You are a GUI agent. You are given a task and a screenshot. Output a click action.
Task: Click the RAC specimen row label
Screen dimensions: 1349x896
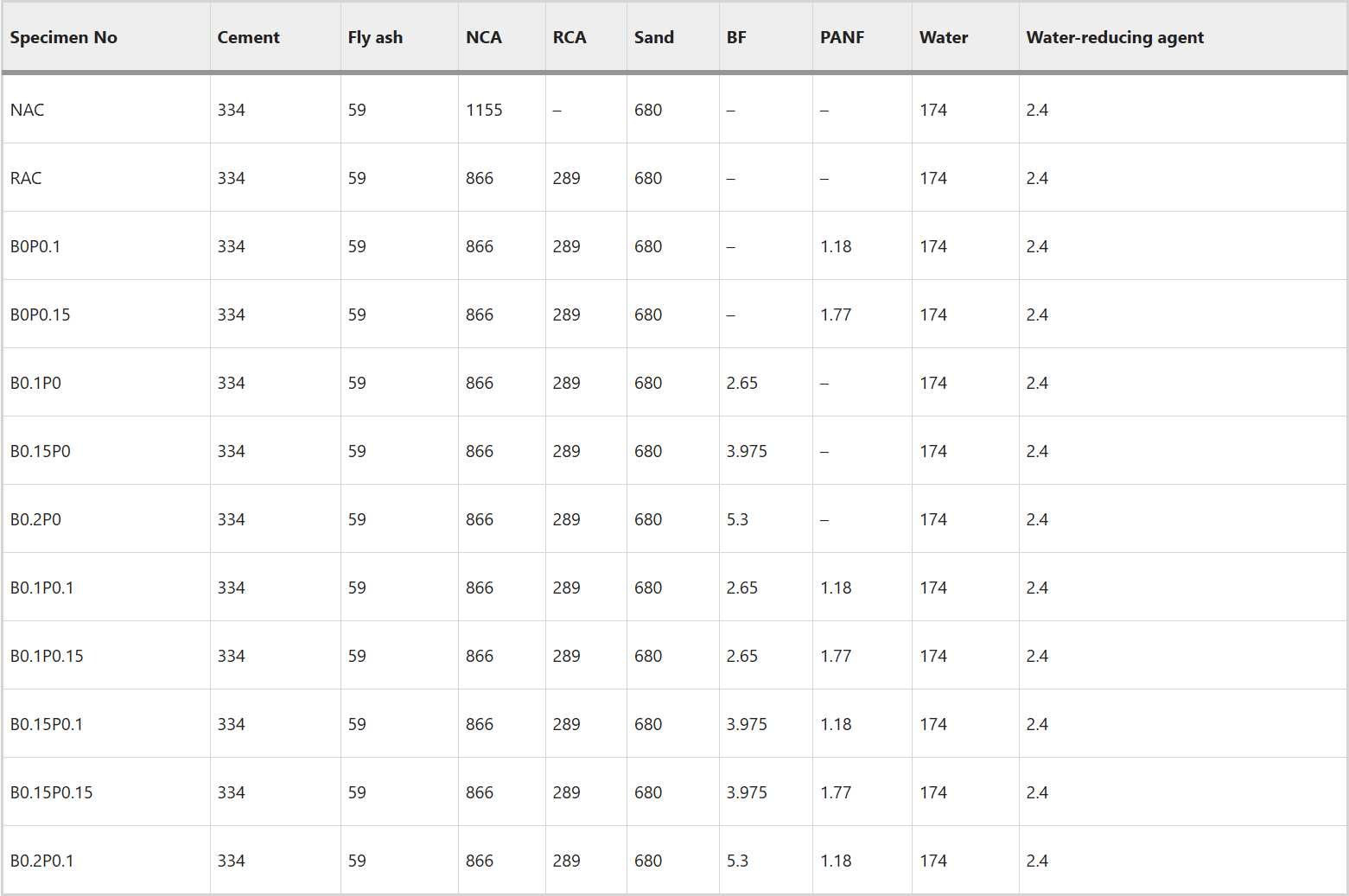(x=26, y=178)
